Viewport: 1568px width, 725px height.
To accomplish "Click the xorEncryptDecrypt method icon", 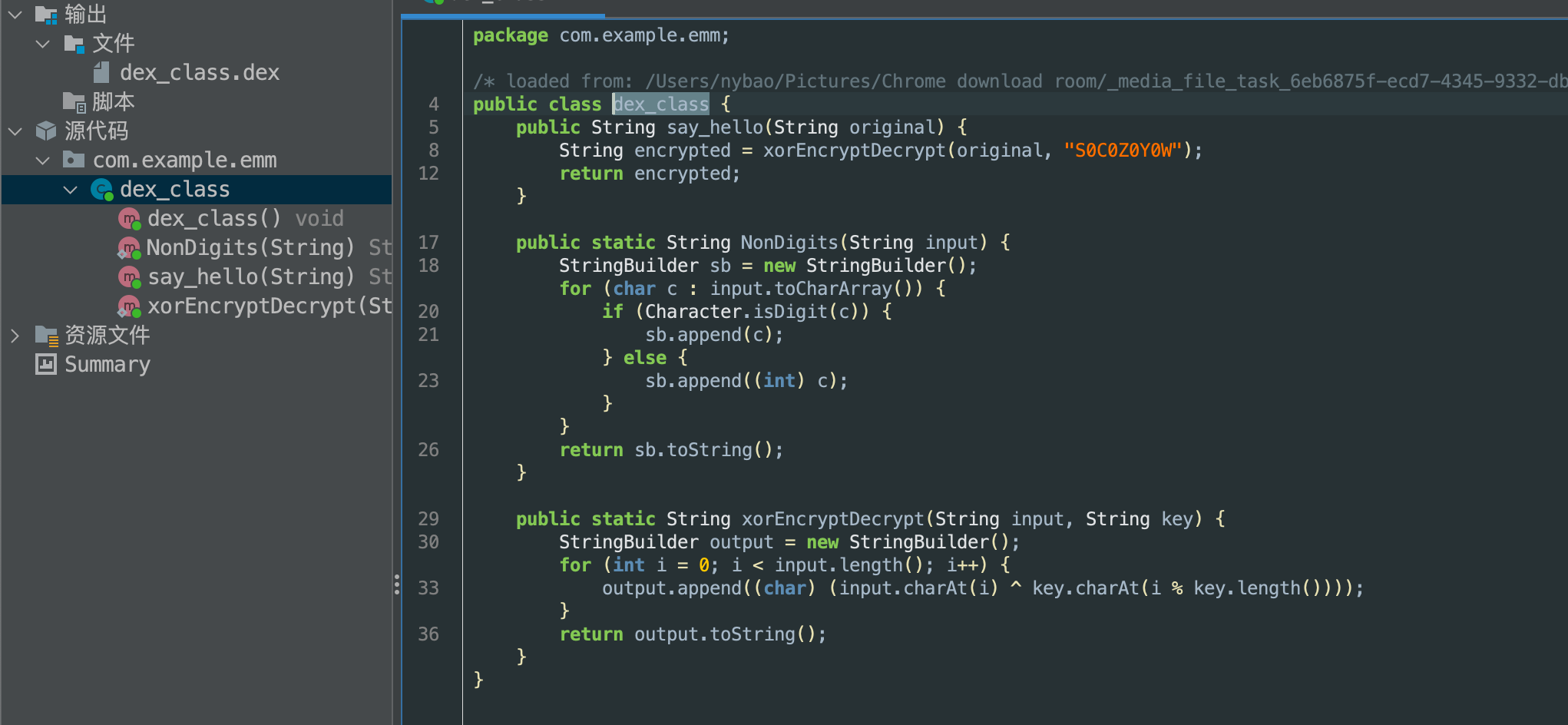I will [x=129, y=306].
